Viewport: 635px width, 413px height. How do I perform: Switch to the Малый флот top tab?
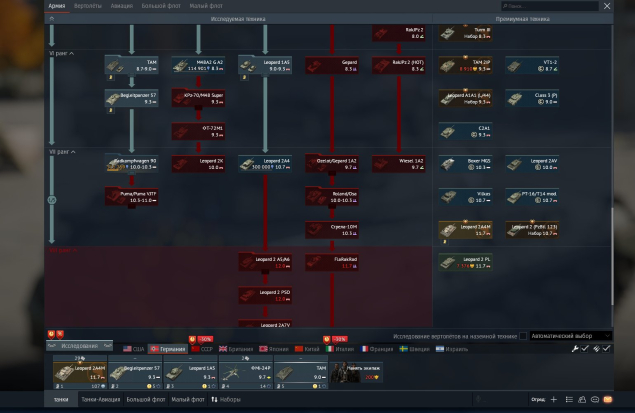pyautogui.click(x=206, y=6)
